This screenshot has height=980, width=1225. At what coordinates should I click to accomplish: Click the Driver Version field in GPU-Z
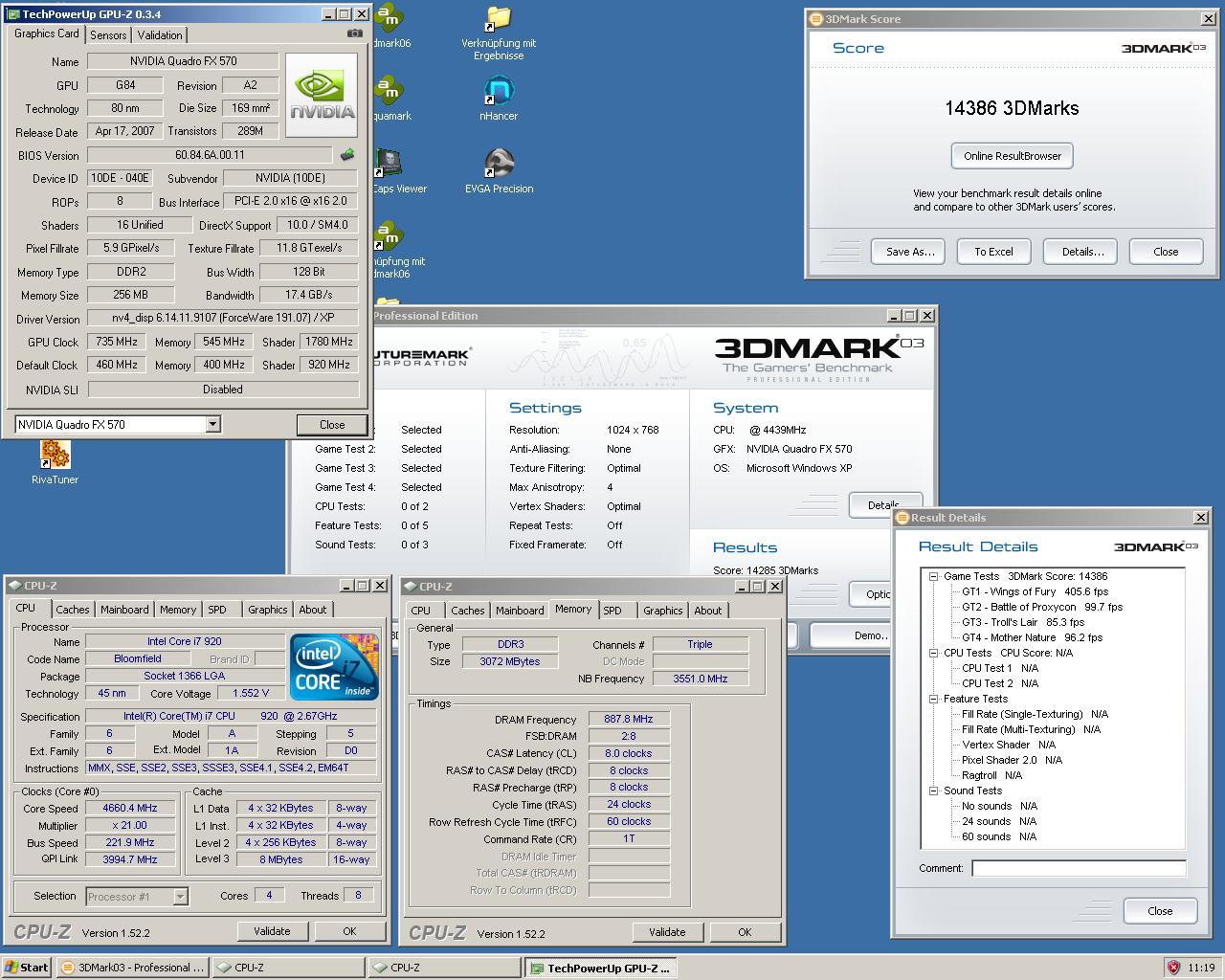coord(223,319)
